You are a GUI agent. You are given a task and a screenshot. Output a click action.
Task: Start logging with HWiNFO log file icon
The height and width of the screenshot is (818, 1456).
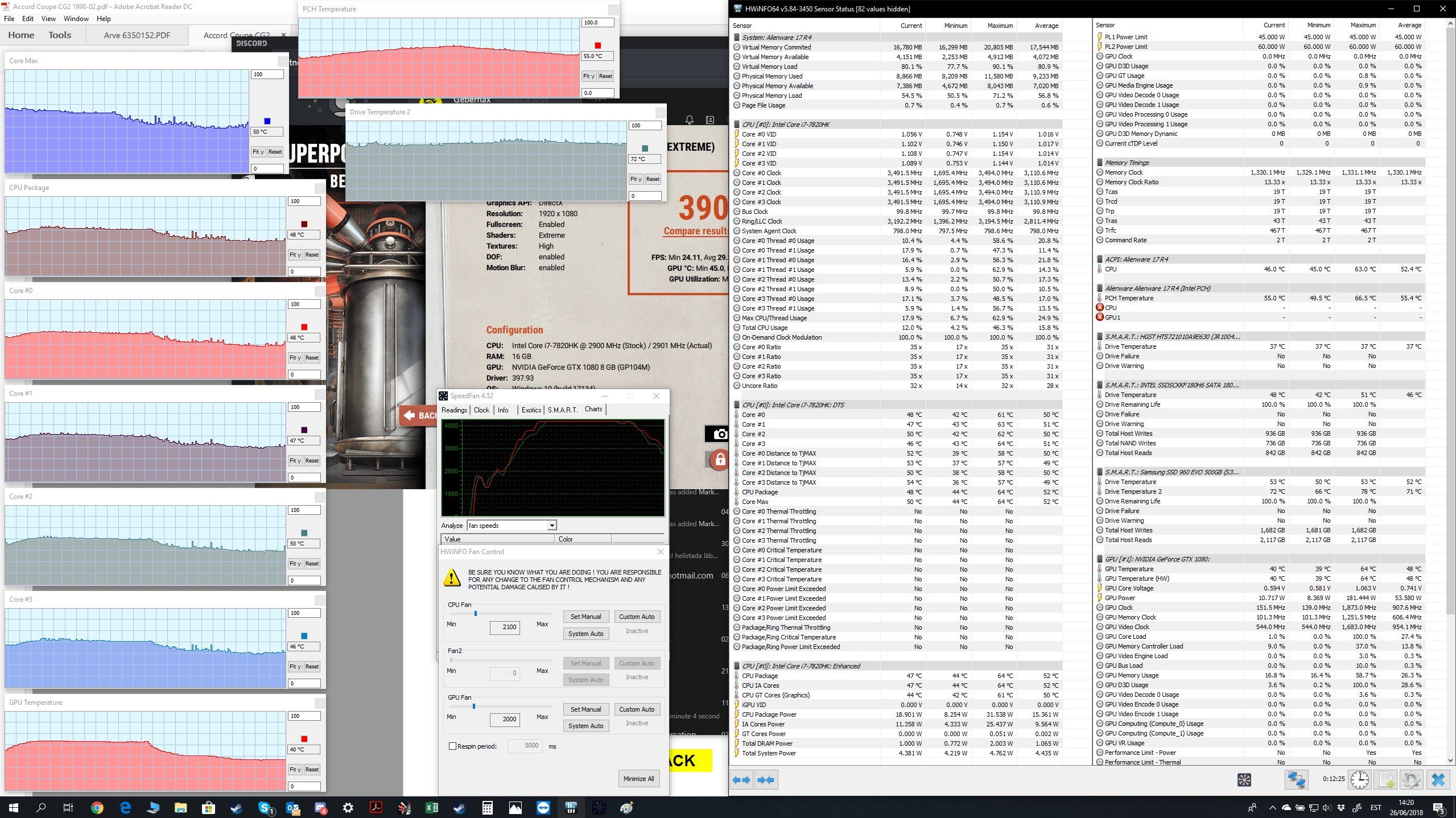point(1385,779)
